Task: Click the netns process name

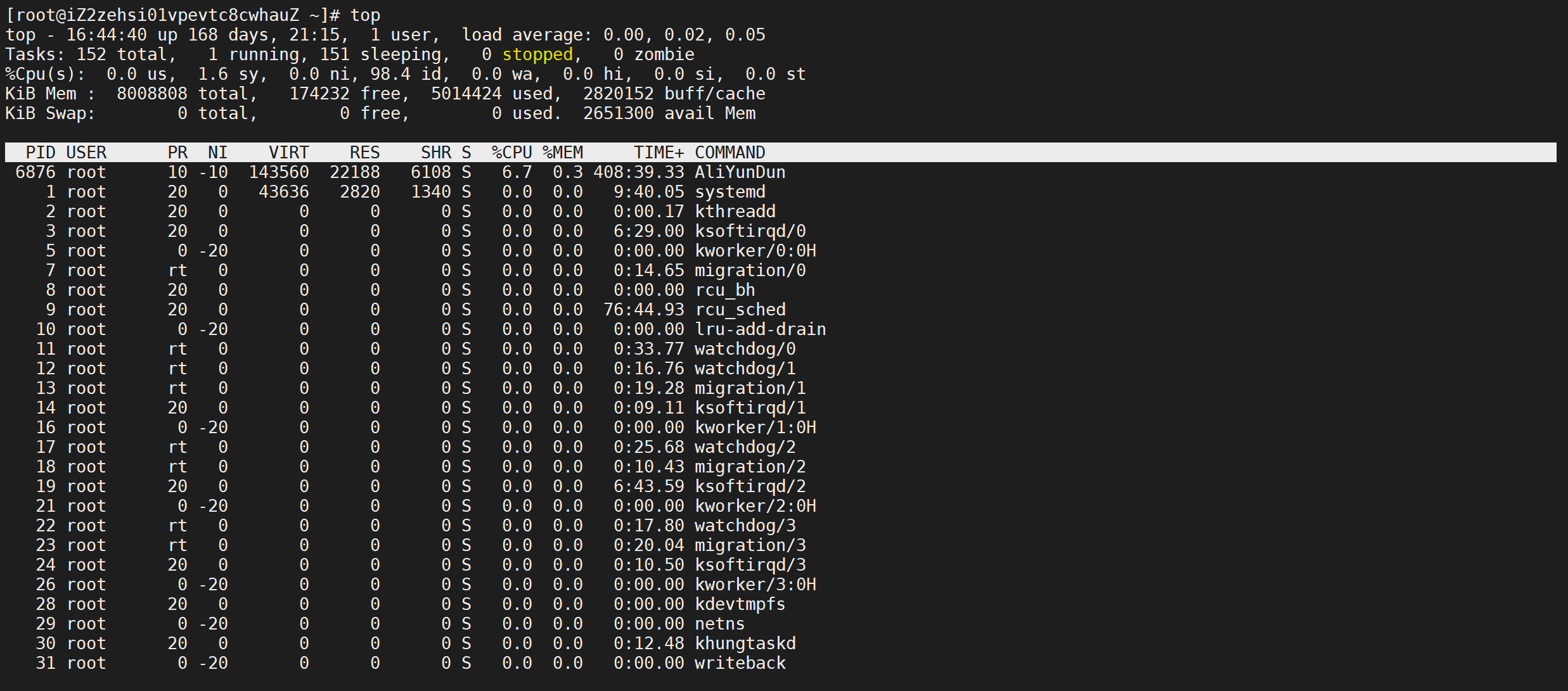Action: [x=719, y=624]
